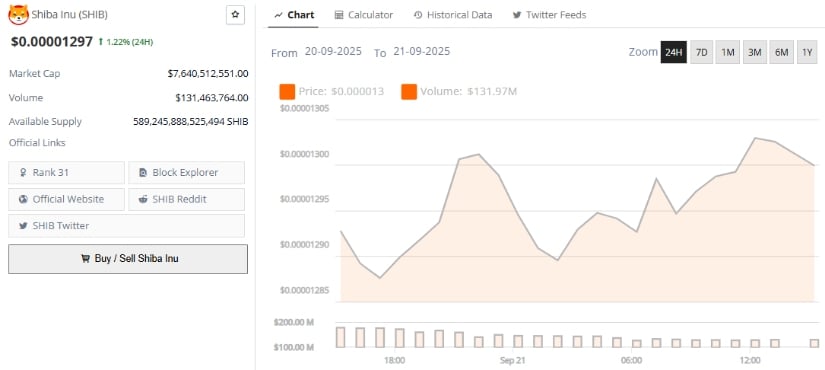Click the Price legend label
The height and width of the screenshot is (370, 825).
click(x=341, y=92)
